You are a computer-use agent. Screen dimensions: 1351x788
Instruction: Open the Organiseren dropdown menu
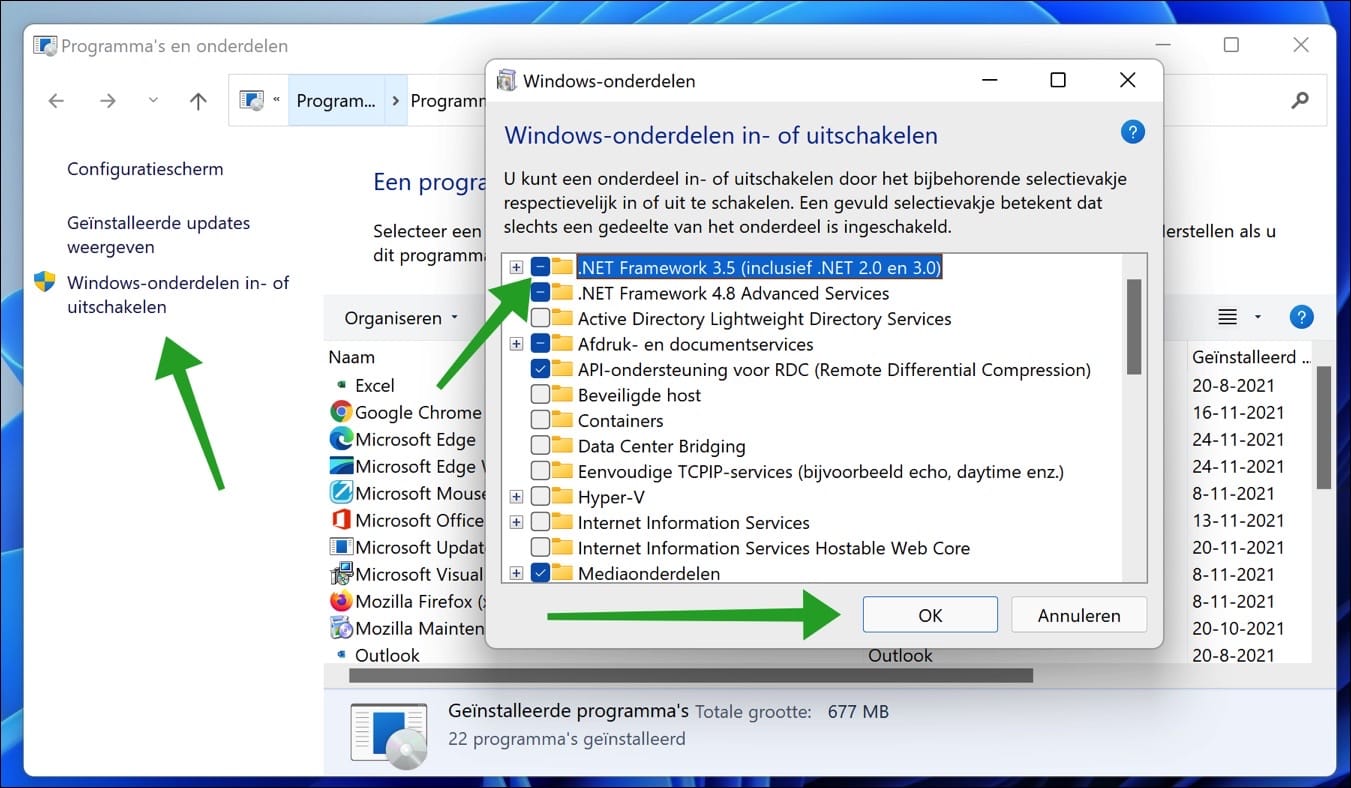pyautogui.click(x=401, y=318)
